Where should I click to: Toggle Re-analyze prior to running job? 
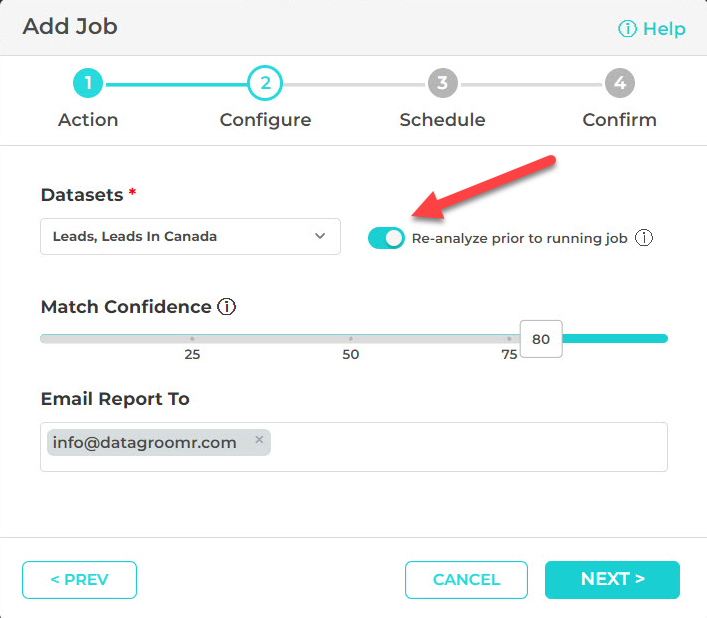click(x=386, y=238)
